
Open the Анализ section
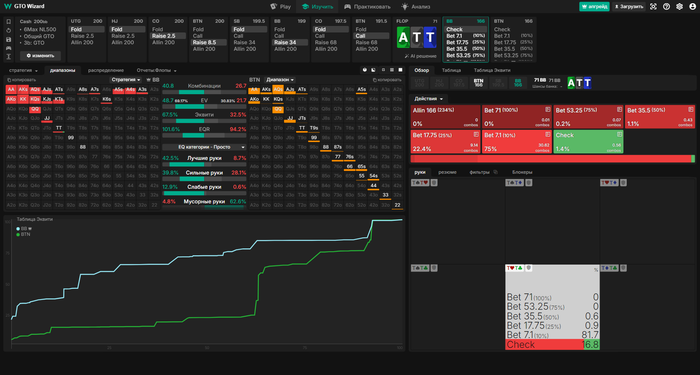coord(416,7)
